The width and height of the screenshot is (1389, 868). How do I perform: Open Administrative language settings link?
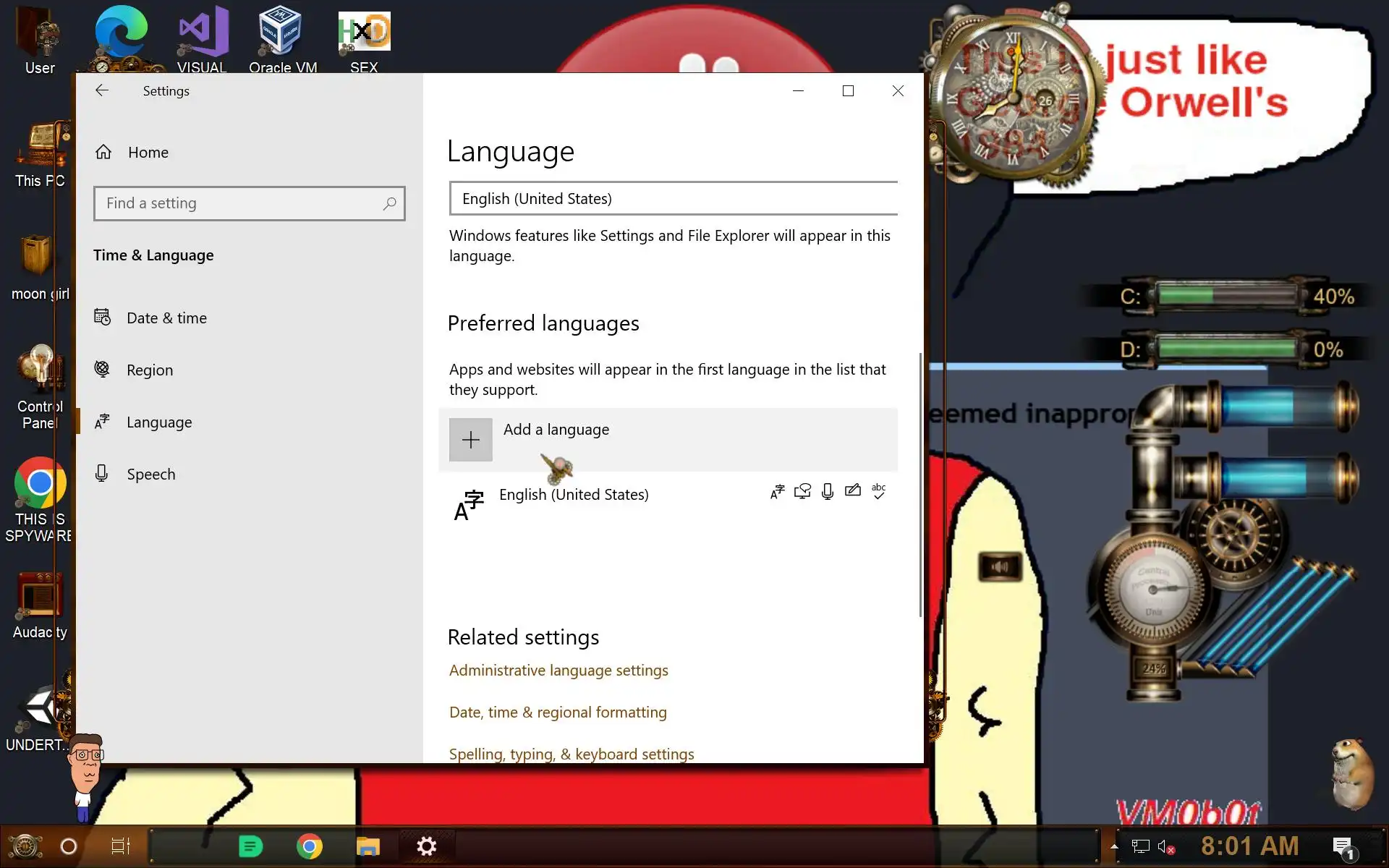point(558,671)
